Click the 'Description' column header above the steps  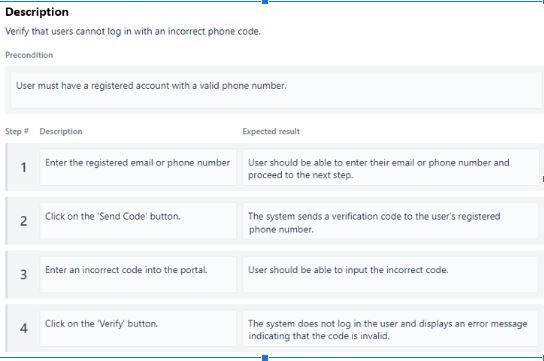pos(61,131)
